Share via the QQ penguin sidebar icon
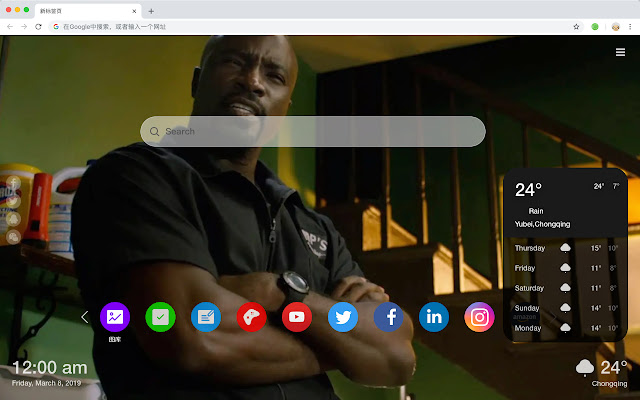 [13, 219]
